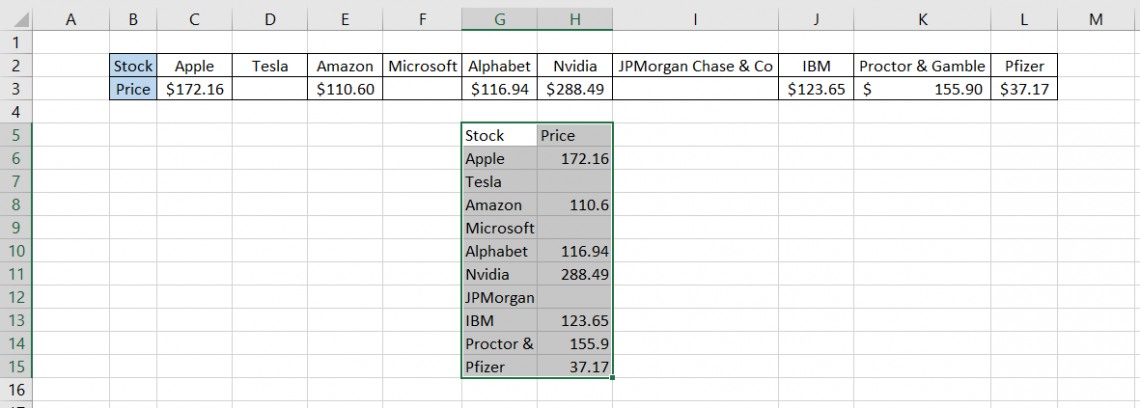The height and width of the screenshot is (408, 1140).
Task: Click the JPMorgan Chase & Co cell
Action: 695,66
